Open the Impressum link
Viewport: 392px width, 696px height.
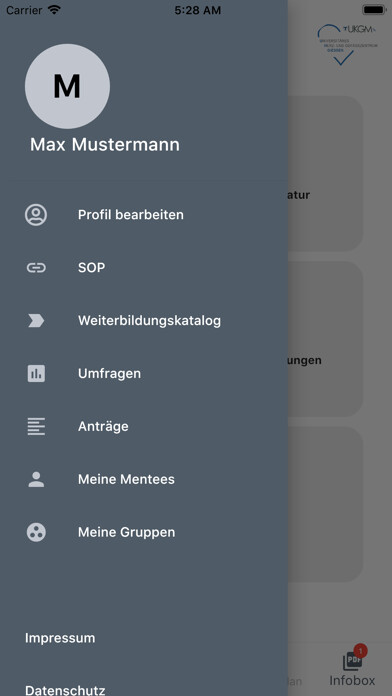tap(60, 638)
